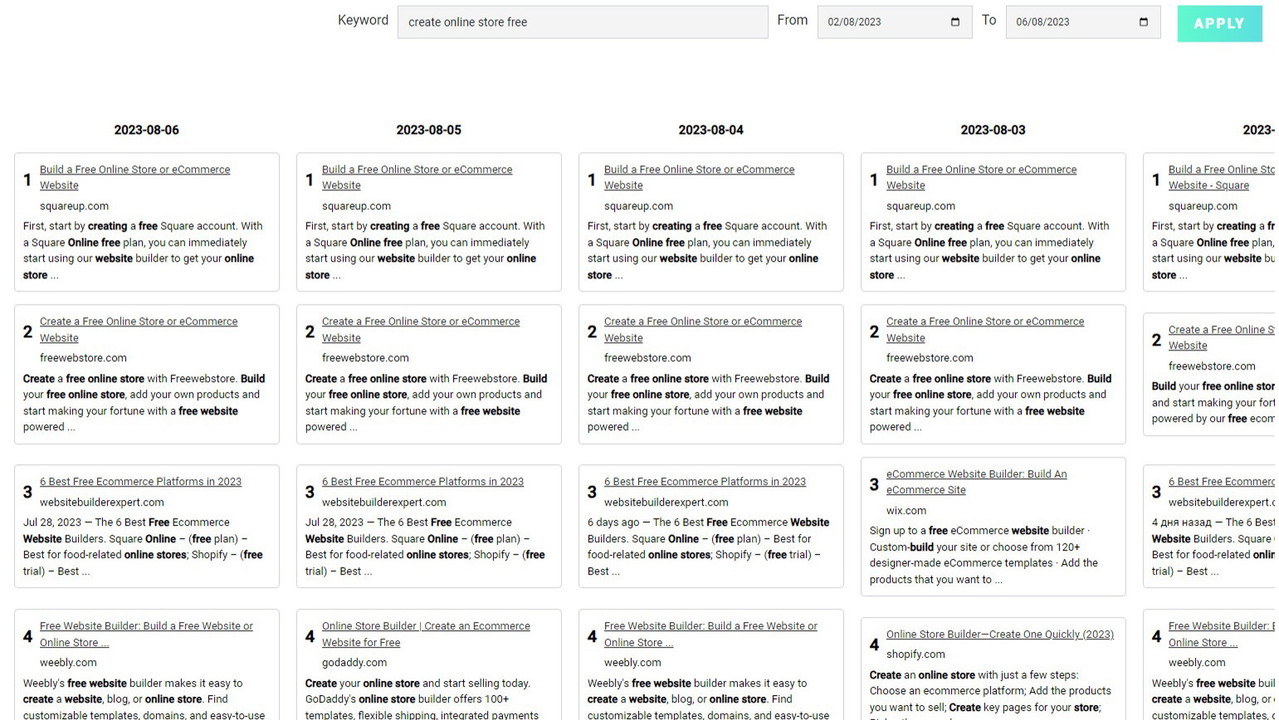Select the 2023-08-03 column header

992,130
